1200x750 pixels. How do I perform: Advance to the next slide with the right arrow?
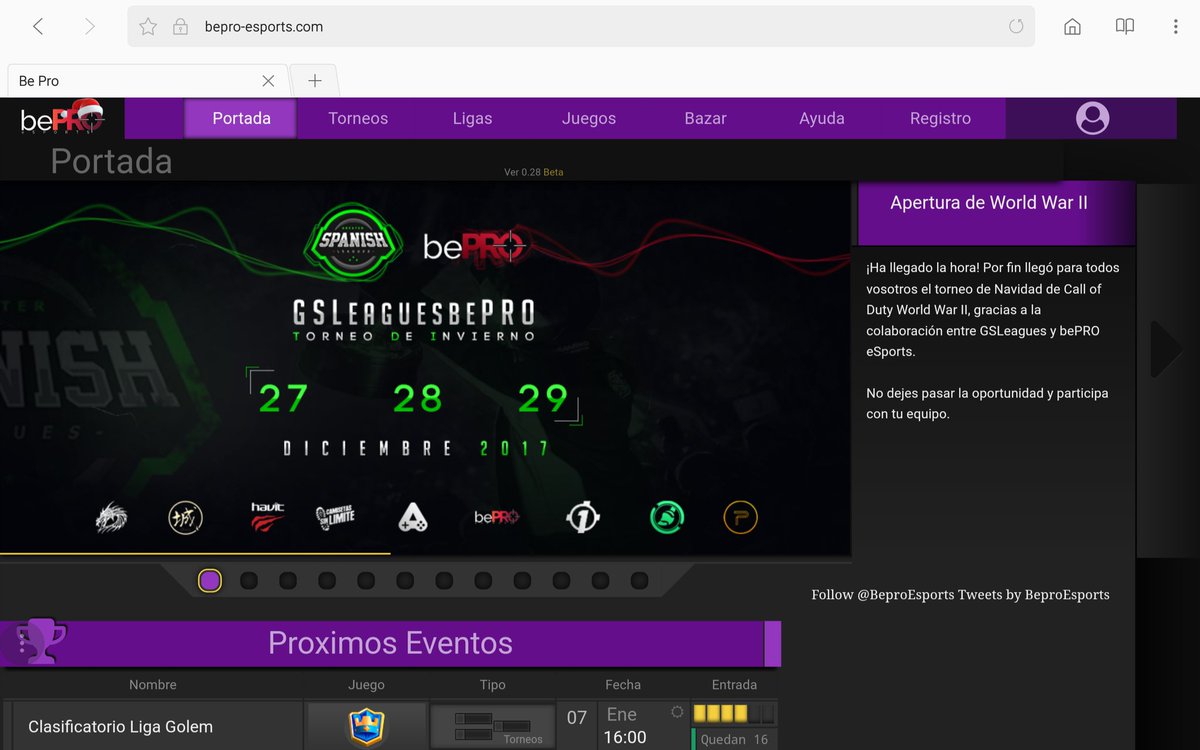point(1166,350)
